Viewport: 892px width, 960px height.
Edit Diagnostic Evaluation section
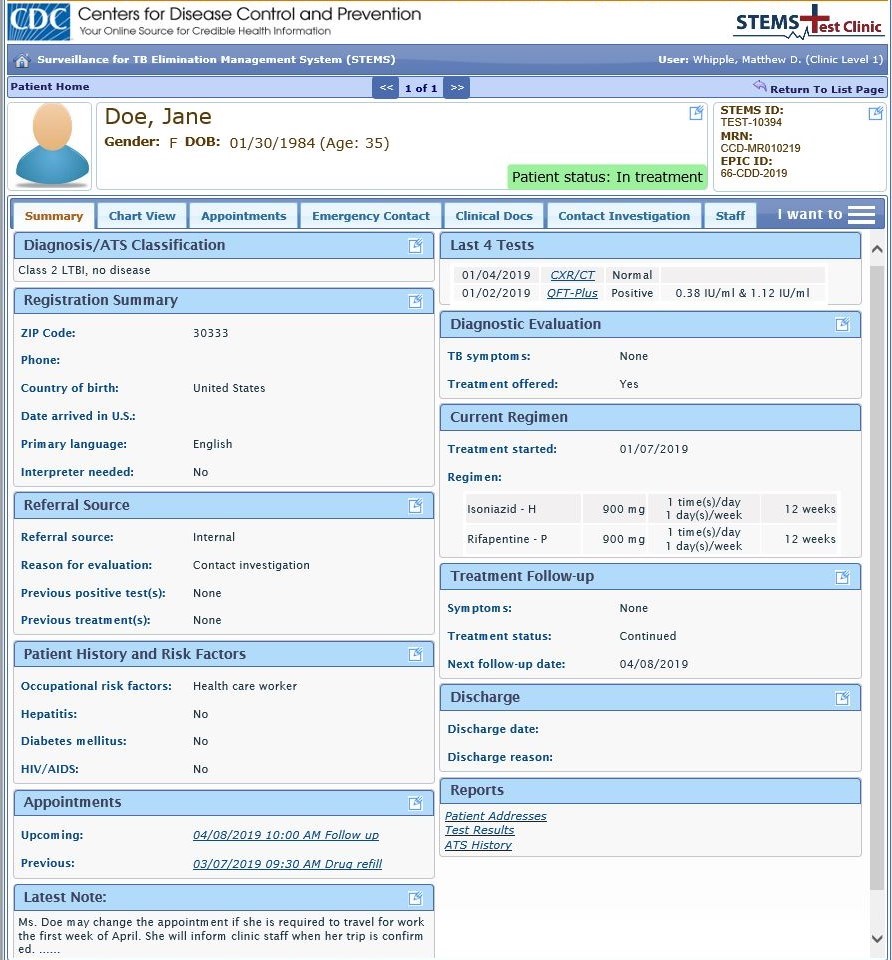click(843, 324)
